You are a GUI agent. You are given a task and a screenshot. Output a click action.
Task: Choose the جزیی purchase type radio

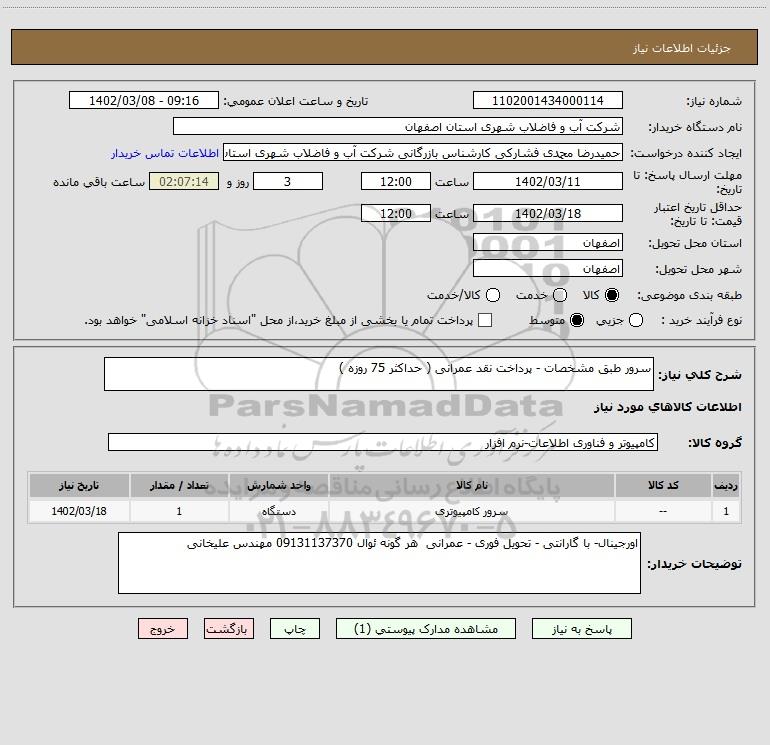[636, 320]
